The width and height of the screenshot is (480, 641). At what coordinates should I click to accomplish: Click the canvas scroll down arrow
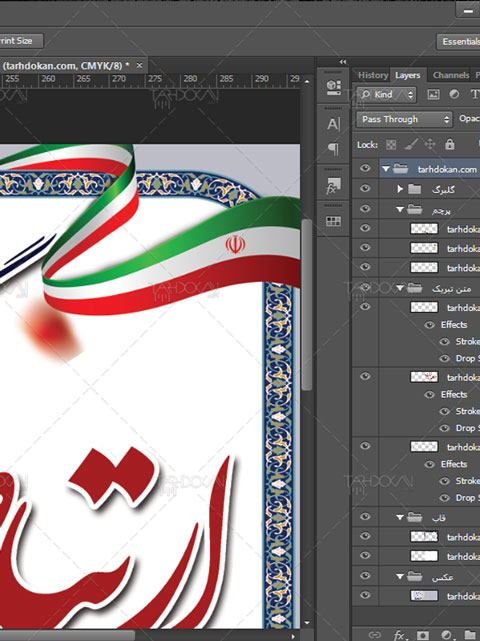[307, 623]
